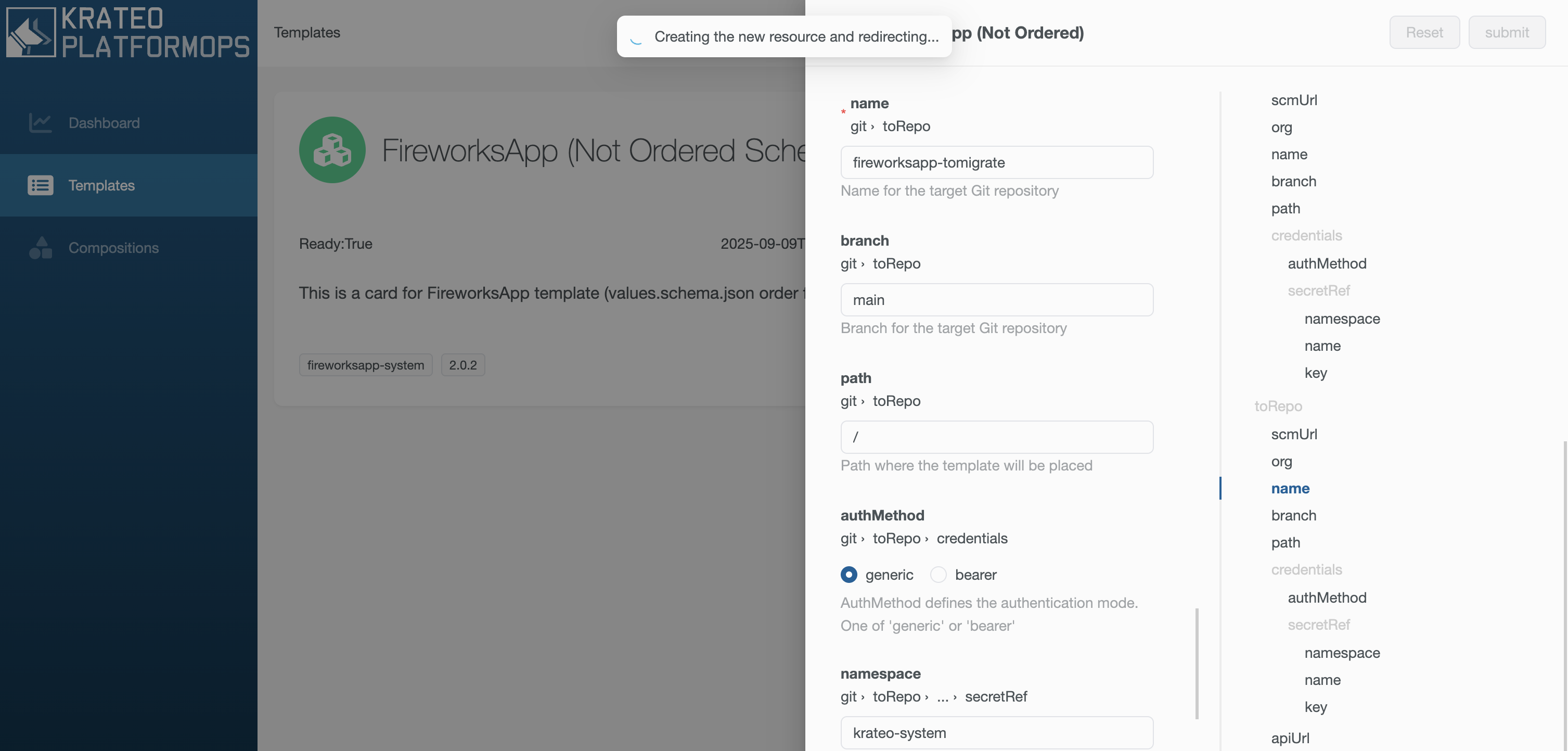This screenshot has height=751, width=1568.
Task: Click the toRepo name input field
Action: [996, 162]
